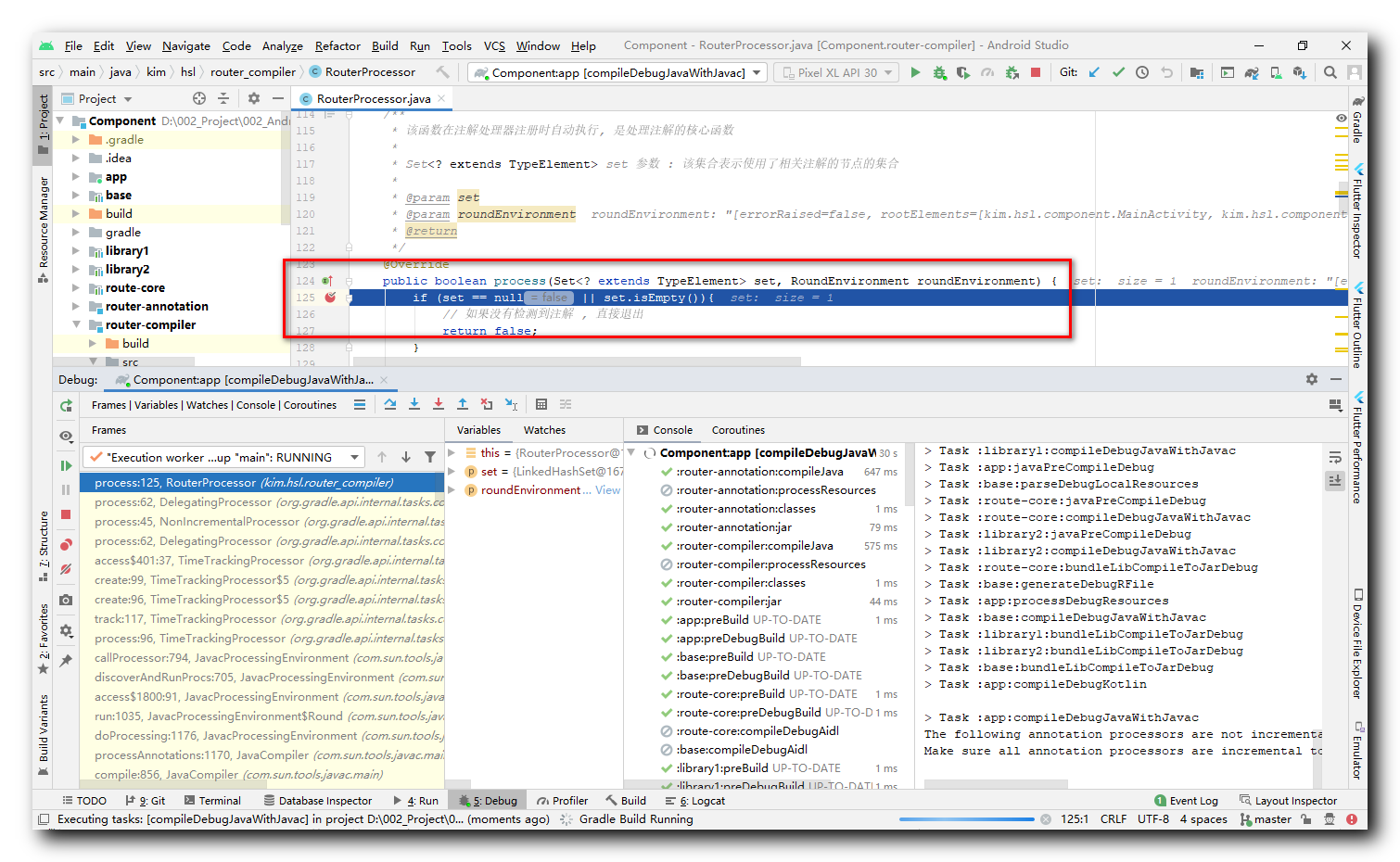Click Select Opened File target icon

[199, 98]
